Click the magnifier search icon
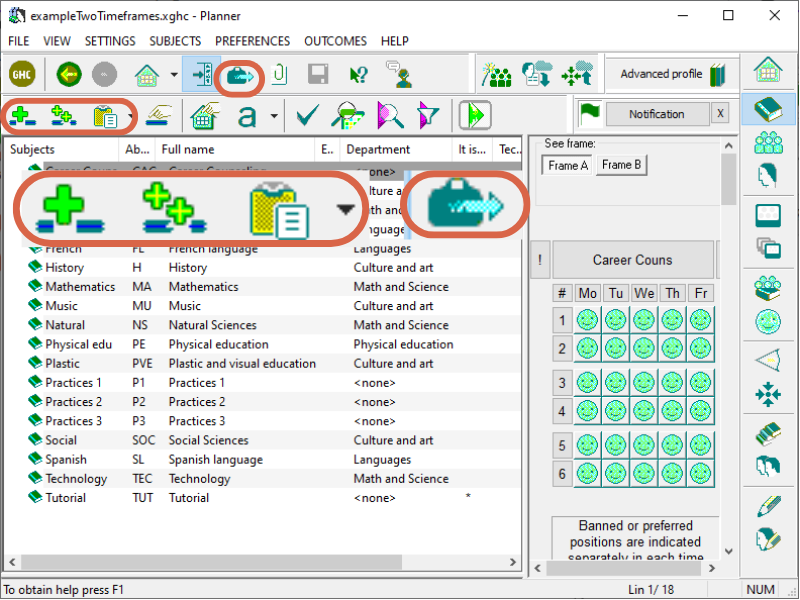 [390, 115]
